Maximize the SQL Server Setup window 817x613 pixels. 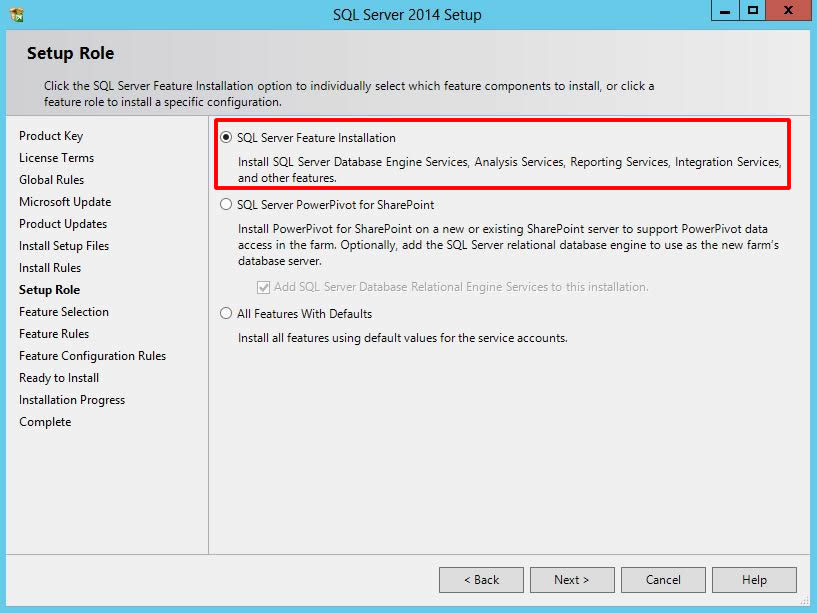753,11
